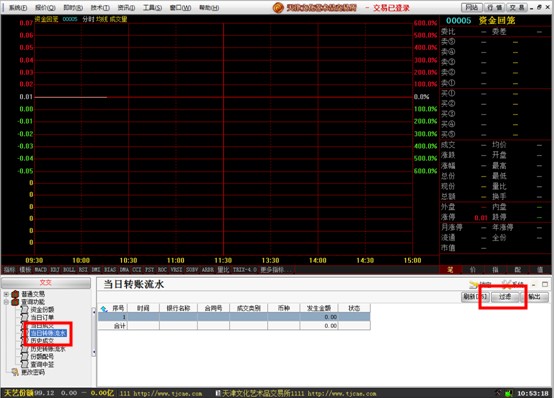Expand the 普通交易 tree node
This screenshot has height=398, width=555.
click(6, 294)
